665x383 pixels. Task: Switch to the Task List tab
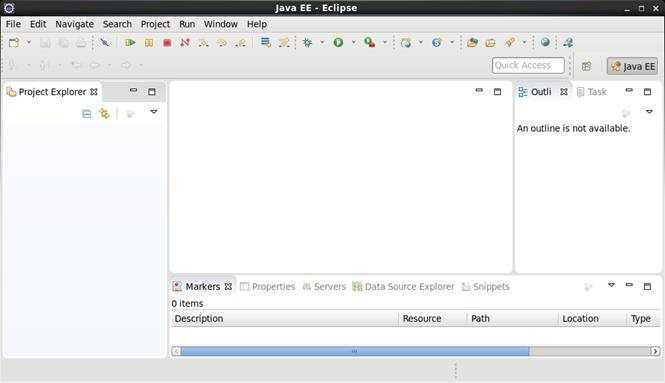click(592, 92)
